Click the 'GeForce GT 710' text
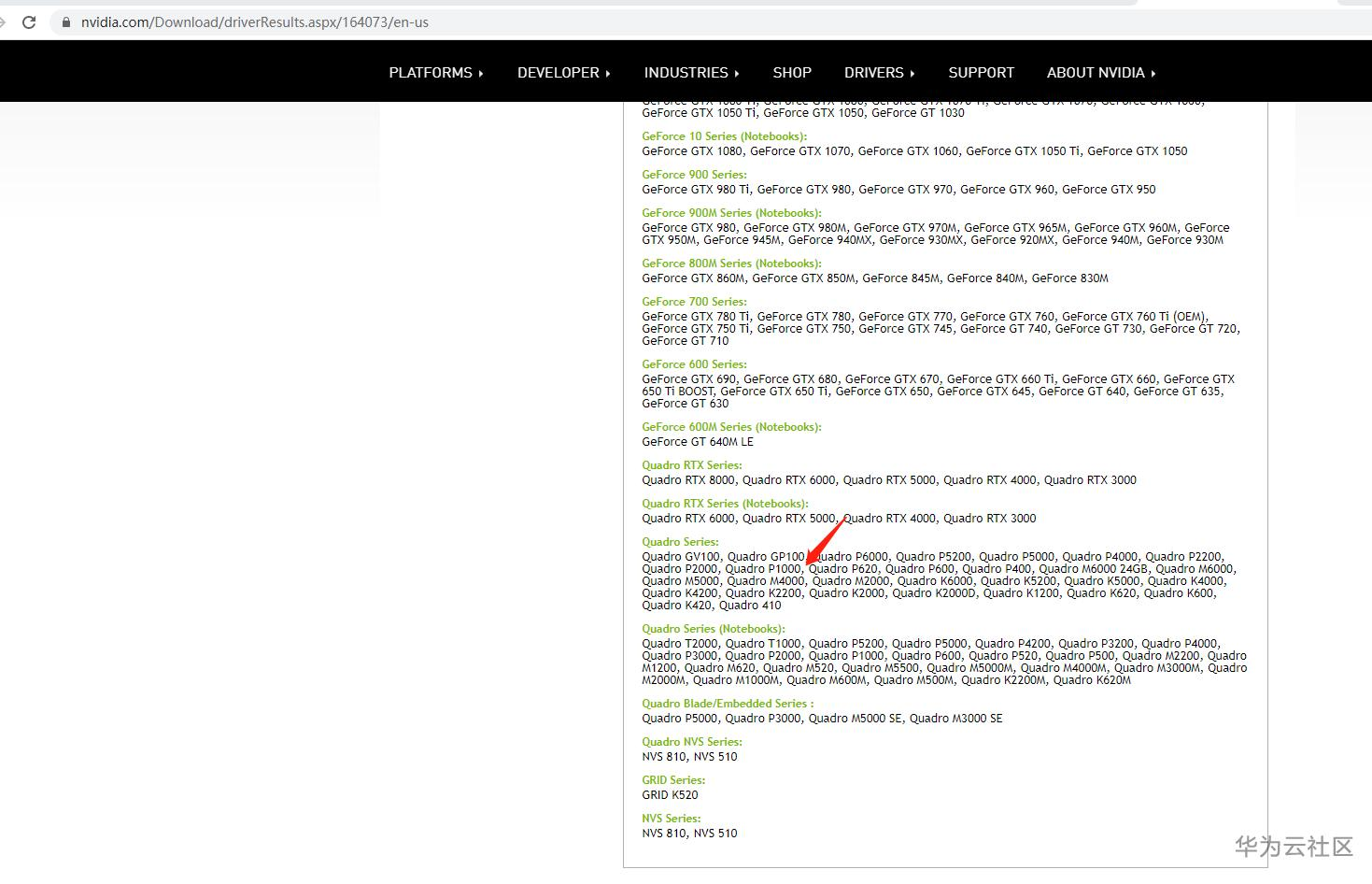Image resolution: width=1372 pixels, height=884 pixels. pyautogui.click(x=686, y=341)
